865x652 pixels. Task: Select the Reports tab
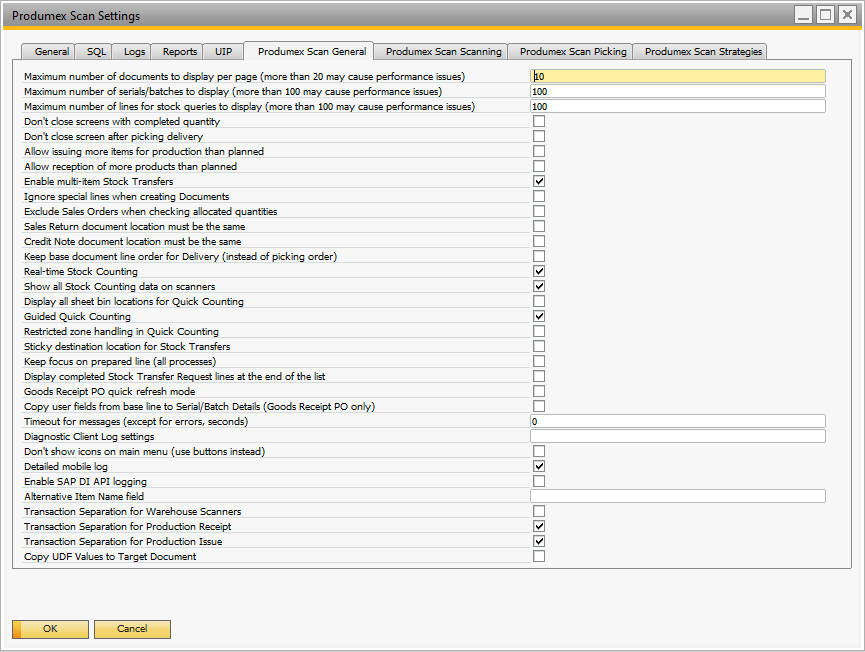coord(180,52)
